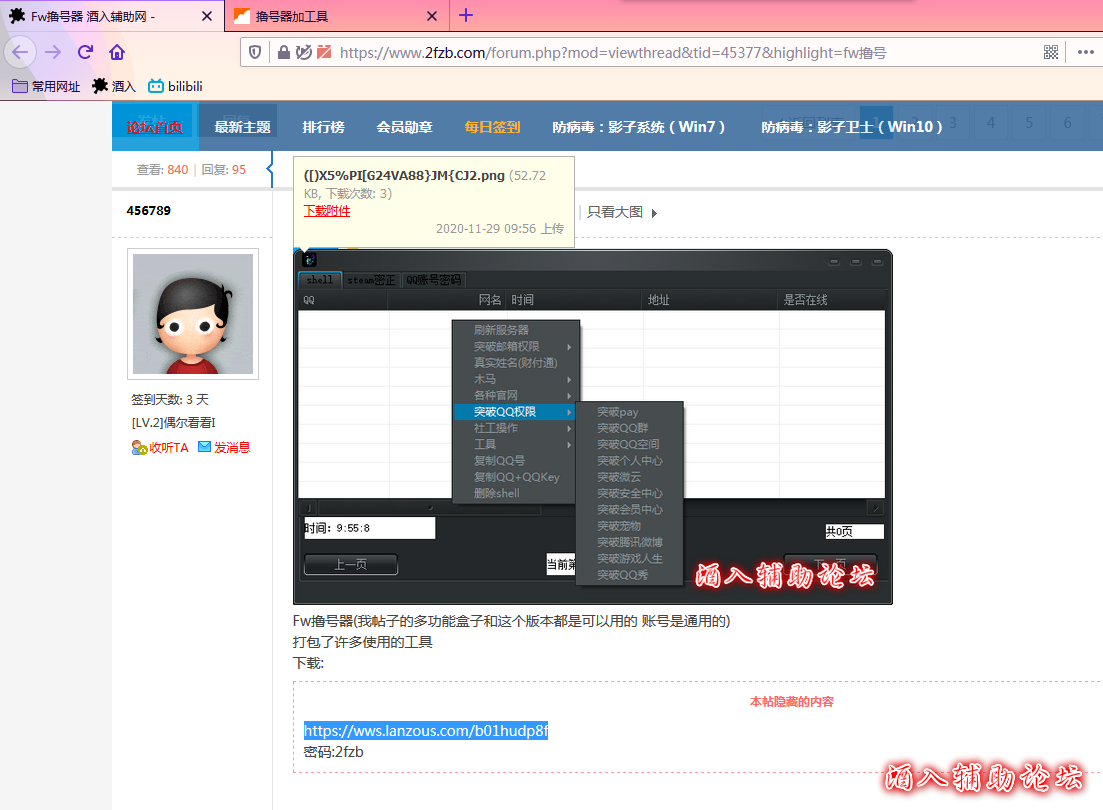The height and width of the screenshot is (810, 1103).
Task: Click the attached software screenshot image
Action: click(x=593, y=427)
